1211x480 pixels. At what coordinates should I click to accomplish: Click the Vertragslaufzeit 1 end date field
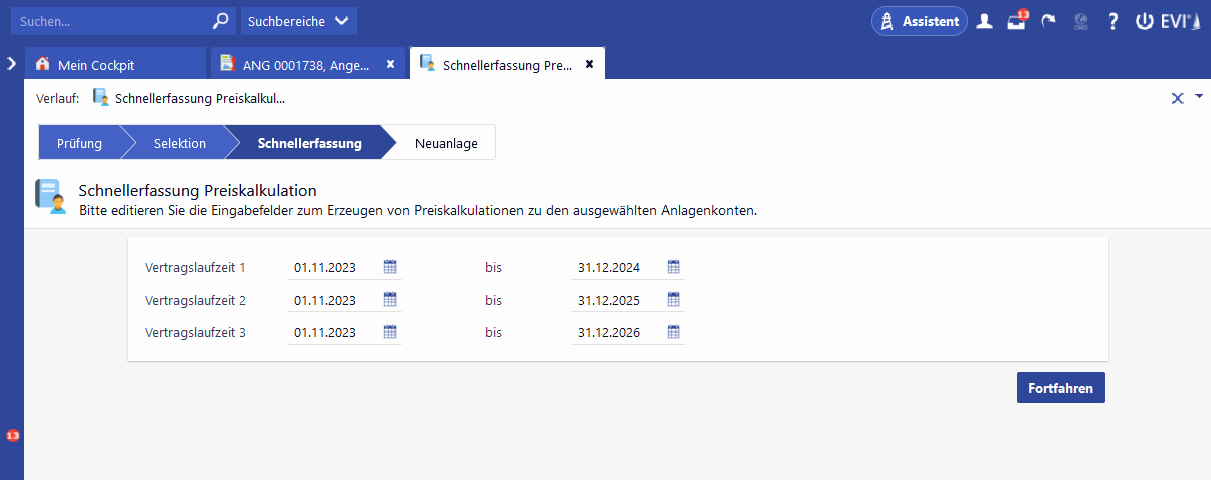pos(618,268)
